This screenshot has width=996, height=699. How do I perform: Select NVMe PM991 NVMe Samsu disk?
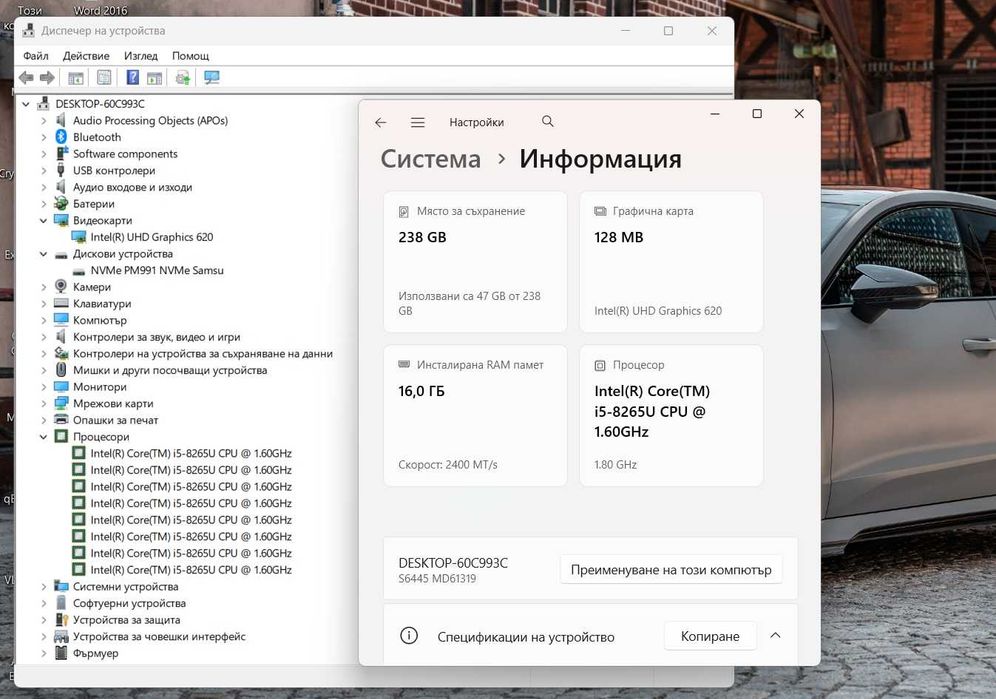(157, 270)
